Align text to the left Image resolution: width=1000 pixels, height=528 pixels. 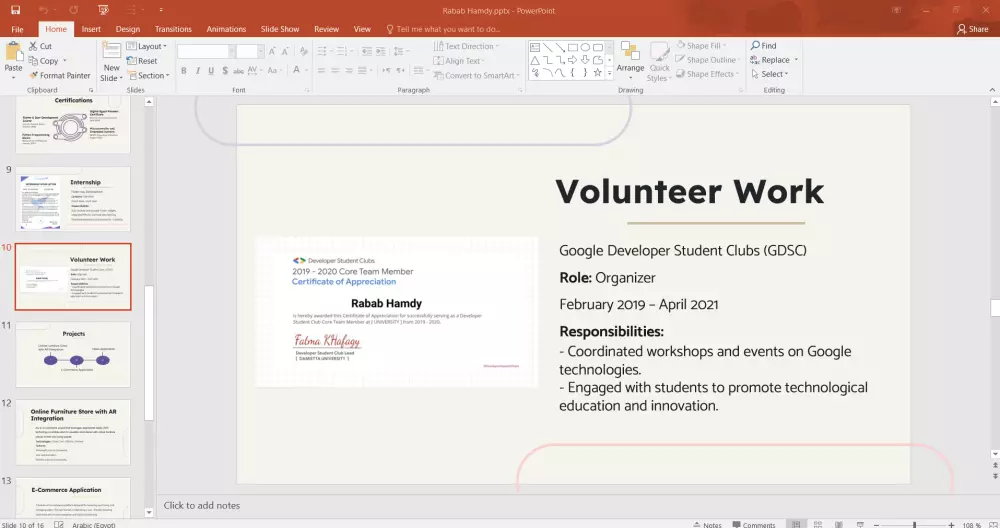click(321, 70)
